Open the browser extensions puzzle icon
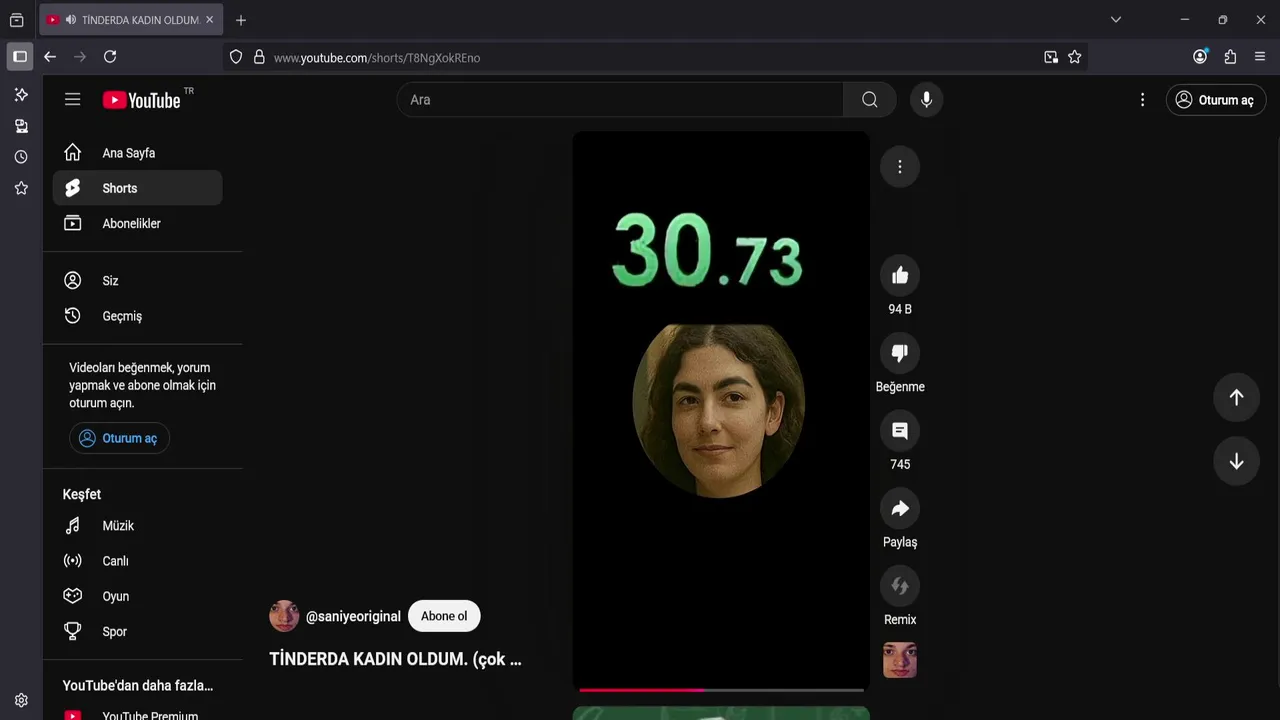This screenshot has width=1280, height=720. 1230,57
